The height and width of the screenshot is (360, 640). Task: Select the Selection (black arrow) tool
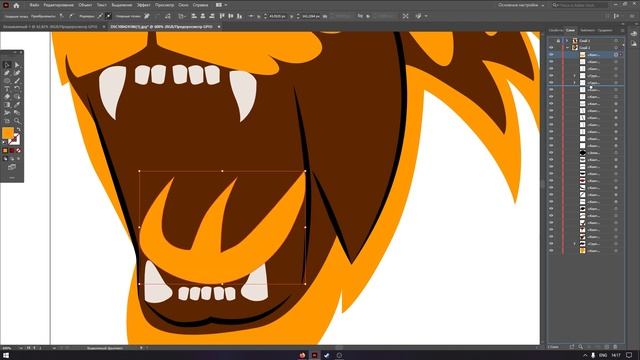[7, 65]
